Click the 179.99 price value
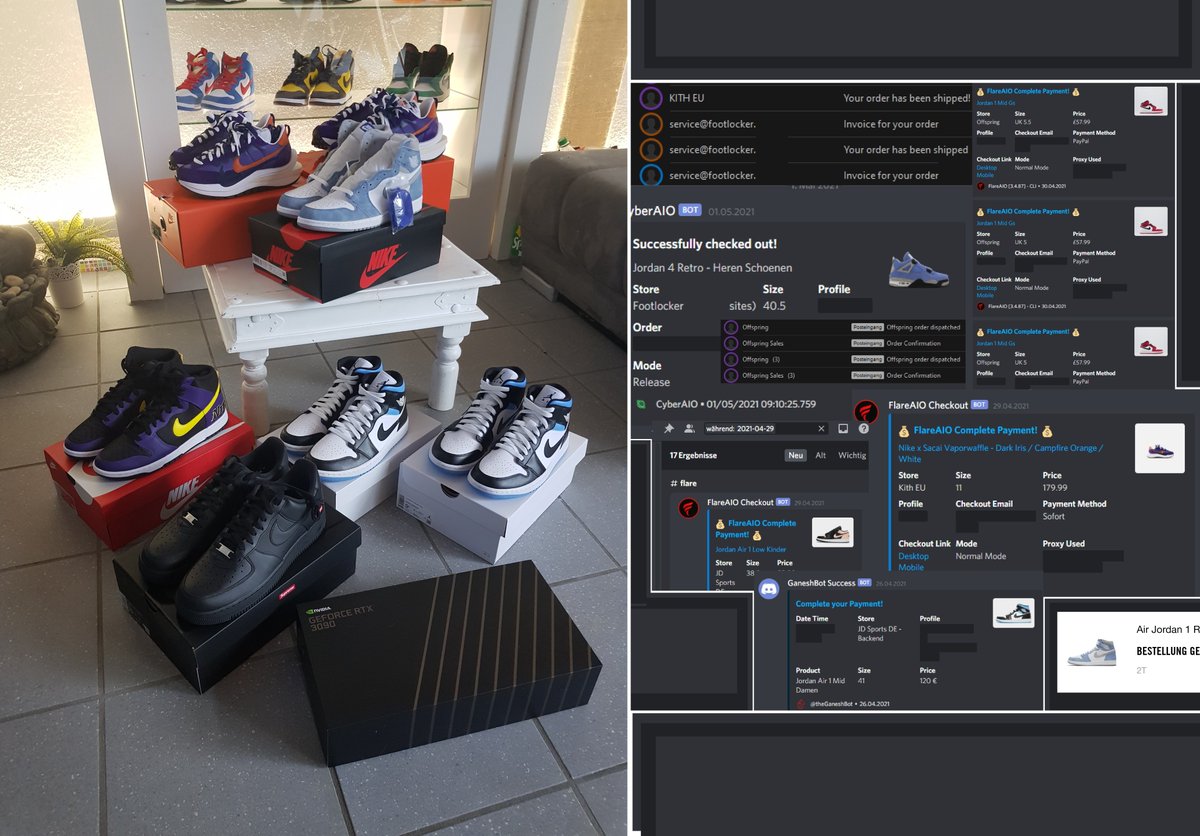 (1056, 489)
